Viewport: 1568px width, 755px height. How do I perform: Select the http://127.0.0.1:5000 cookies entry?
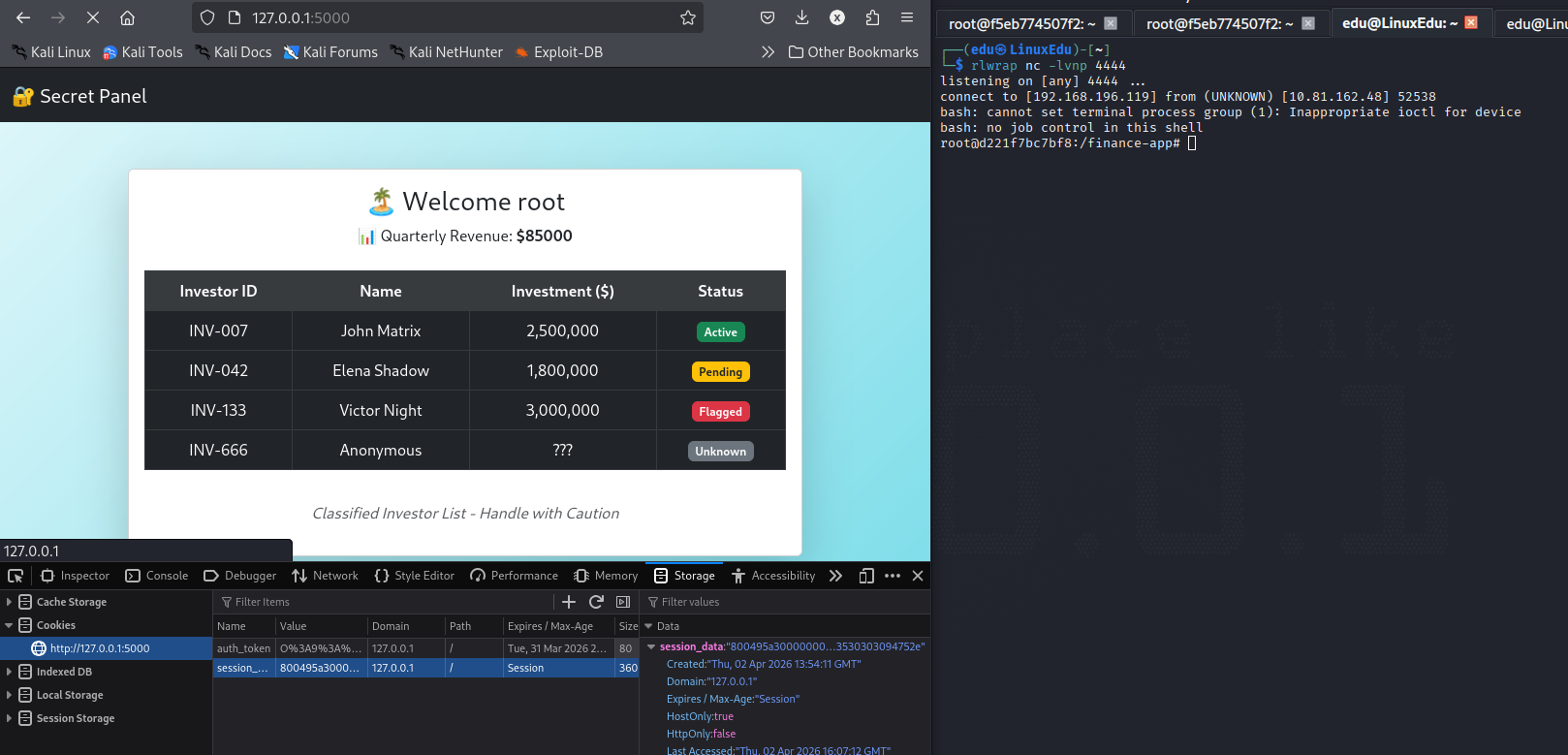(x=106, y=648)
